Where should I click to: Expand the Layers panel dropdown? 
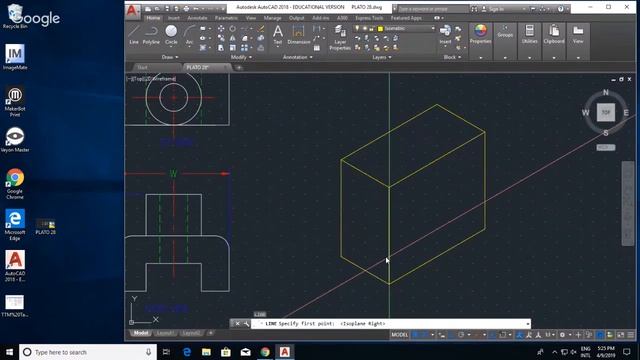pyautogui.click(x=382, y=57)
